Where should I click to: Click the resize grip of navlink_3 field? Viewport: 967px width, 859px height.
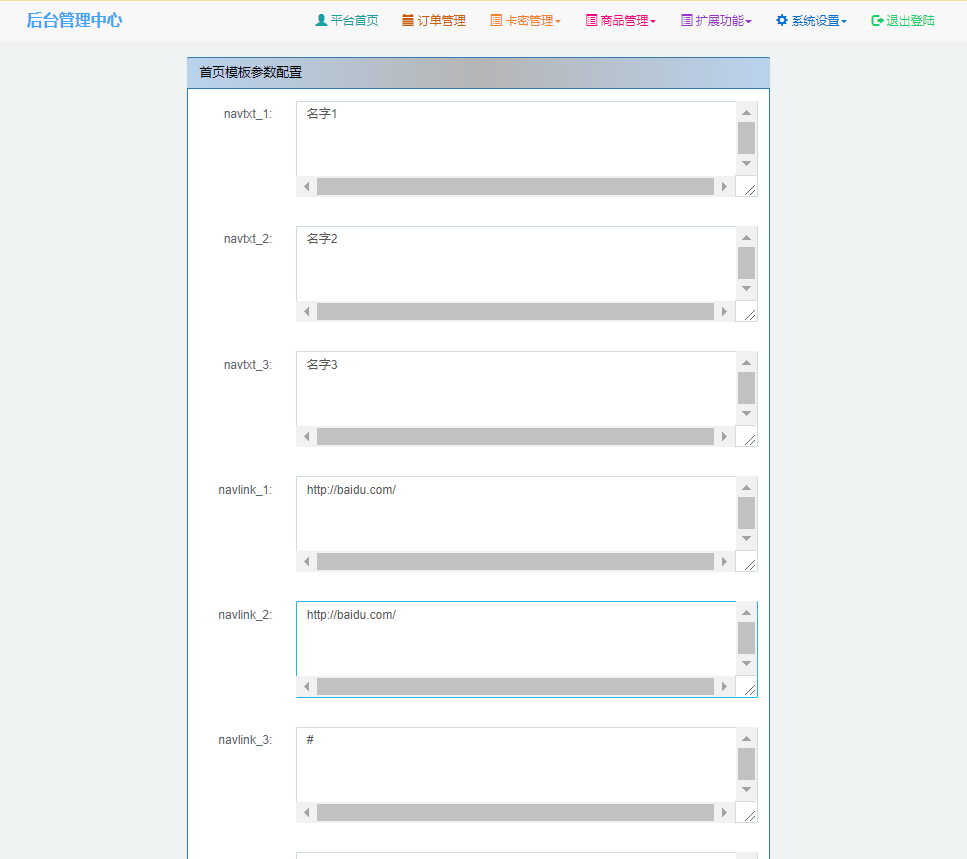749,816
